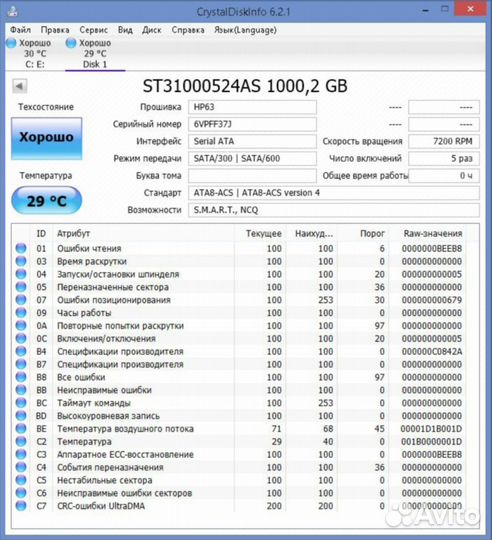The image size is (492, 540).
Task: Click status icon of Время раскрутки row
Action: point(21,261)
